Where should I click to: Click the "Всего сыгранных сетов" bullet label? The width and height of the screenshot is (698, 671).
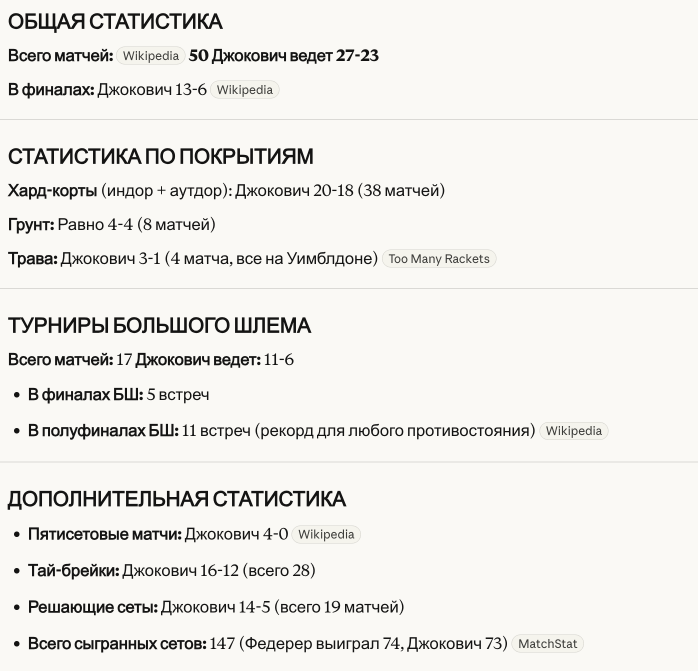(117, 644)
